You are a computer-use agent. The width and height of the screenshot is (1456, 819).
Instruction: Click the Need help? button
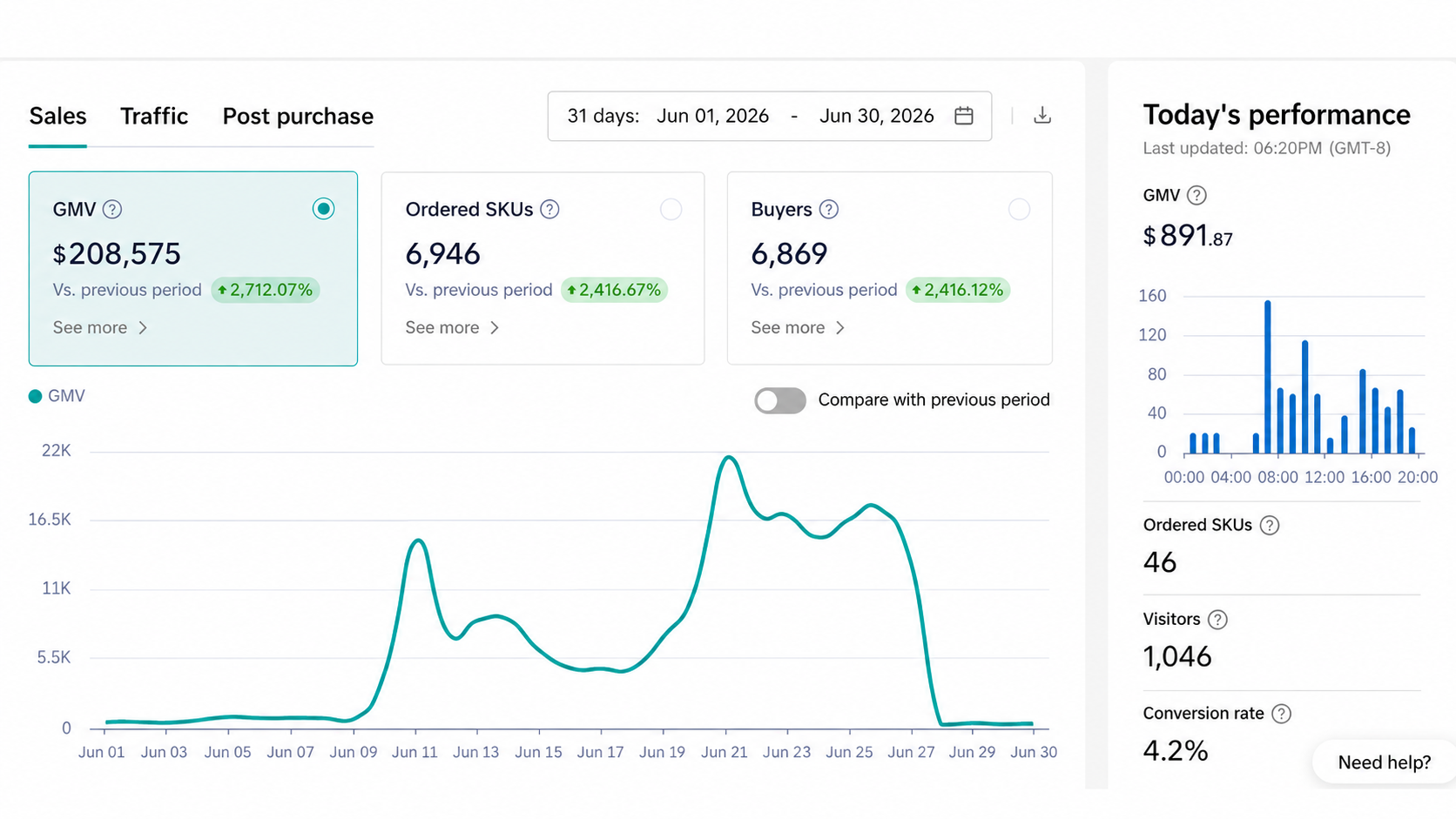[1384, 762]
